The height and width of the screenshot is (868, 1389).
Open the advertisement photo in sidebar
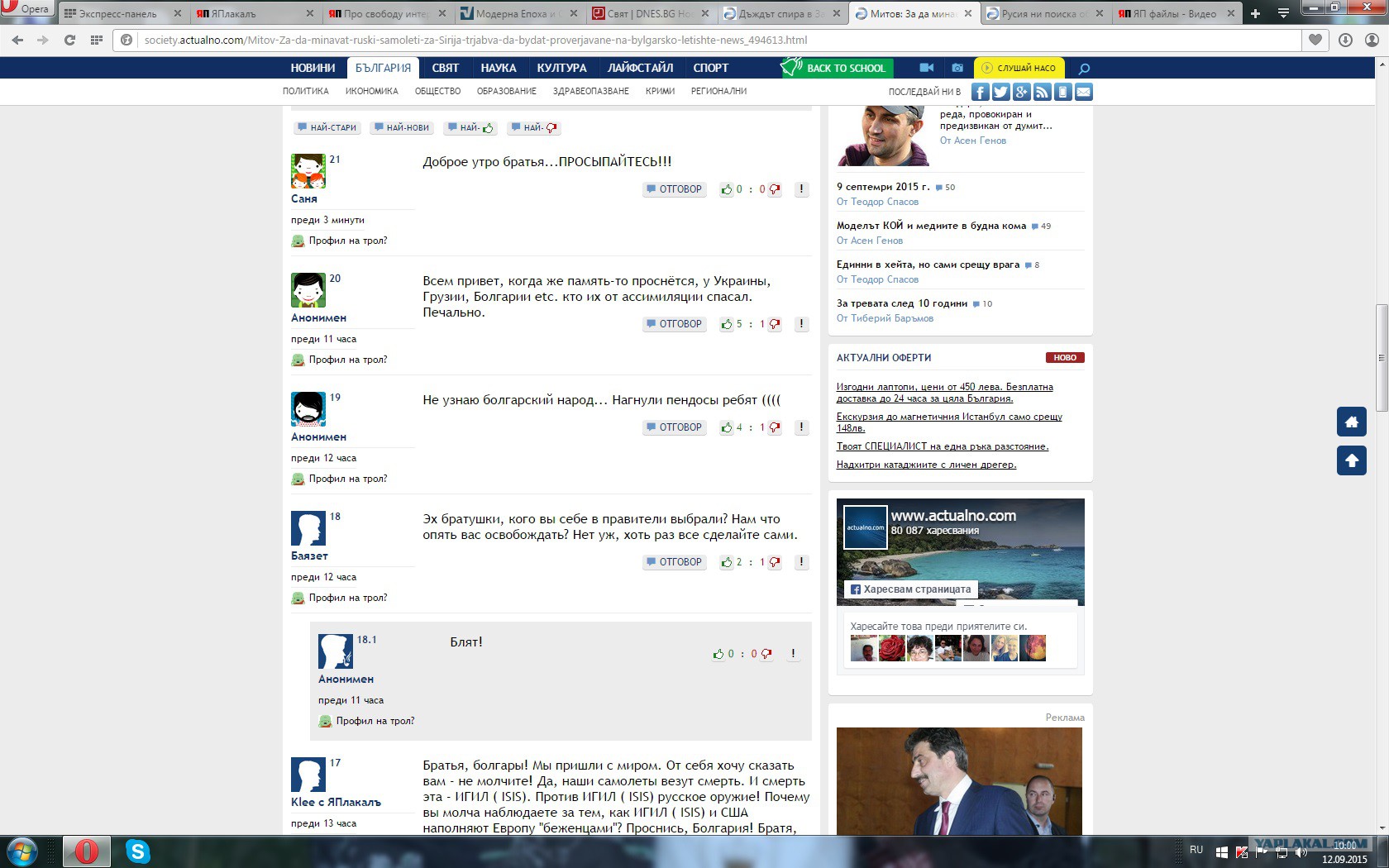[x=959, y=781]
